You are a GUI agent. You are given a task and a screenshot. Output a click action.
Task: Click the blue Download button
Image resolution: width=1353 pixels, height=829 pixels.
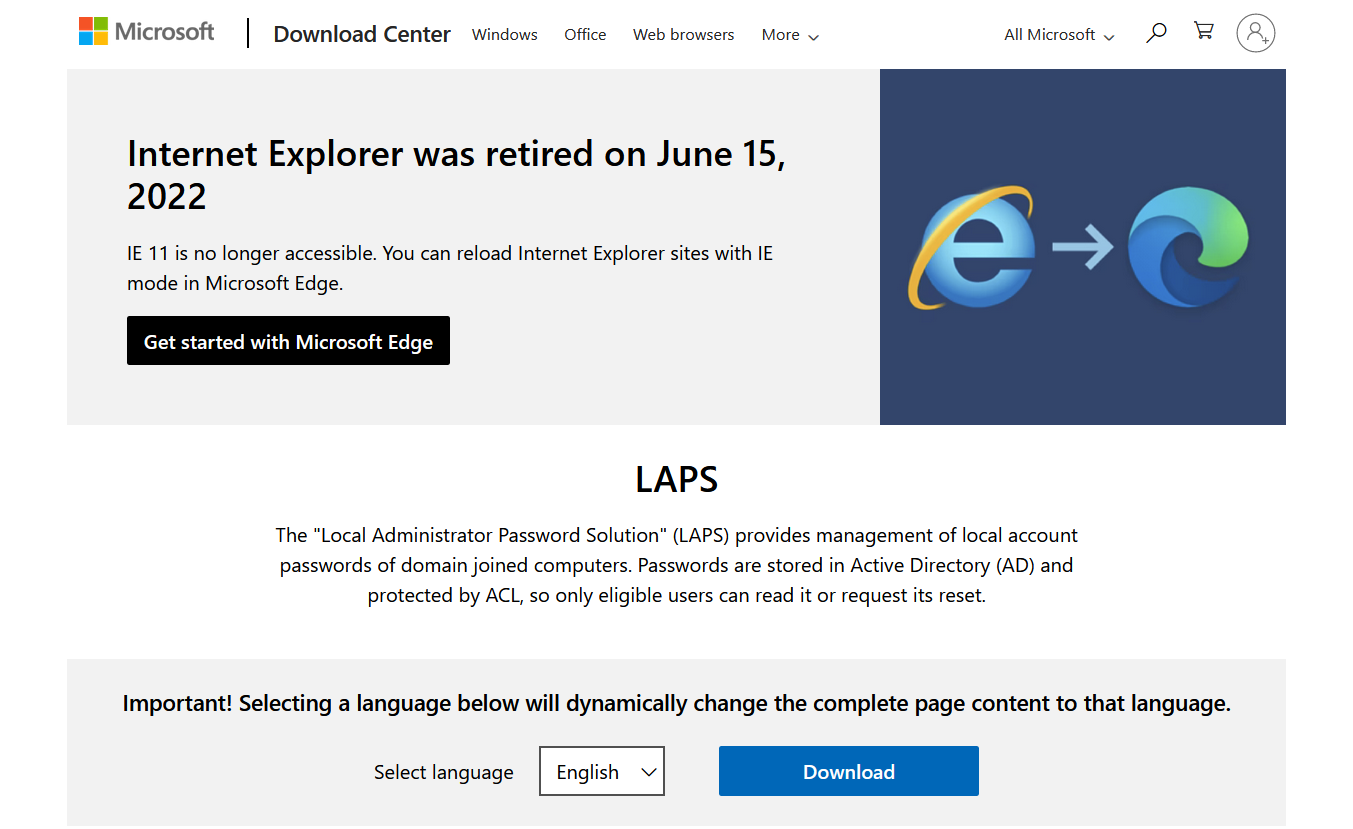click(849, 771)
